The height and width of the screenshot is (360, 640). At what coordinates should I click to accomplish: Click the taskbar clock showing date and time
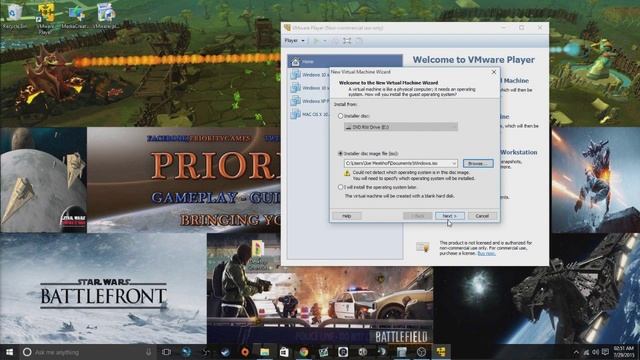point(623,352)
